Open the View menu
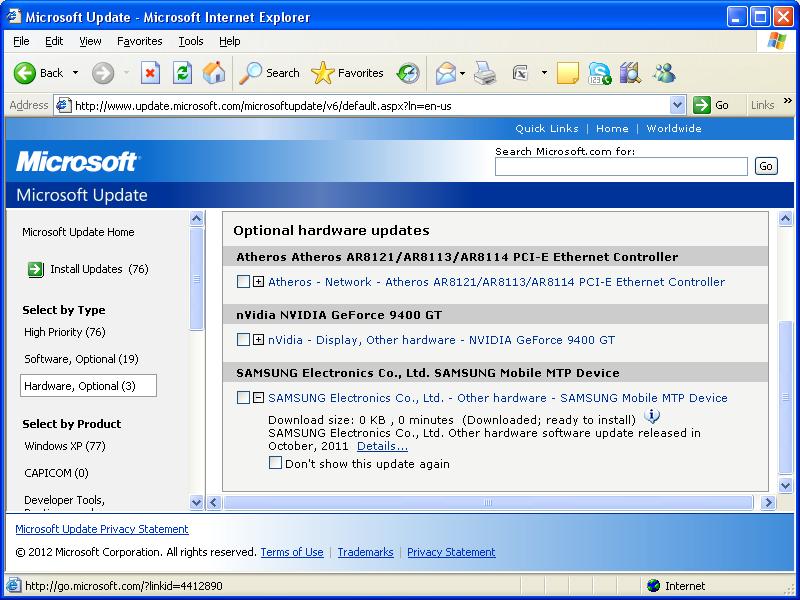This screenshot has width=800, height=600. (x=90, y=41)
